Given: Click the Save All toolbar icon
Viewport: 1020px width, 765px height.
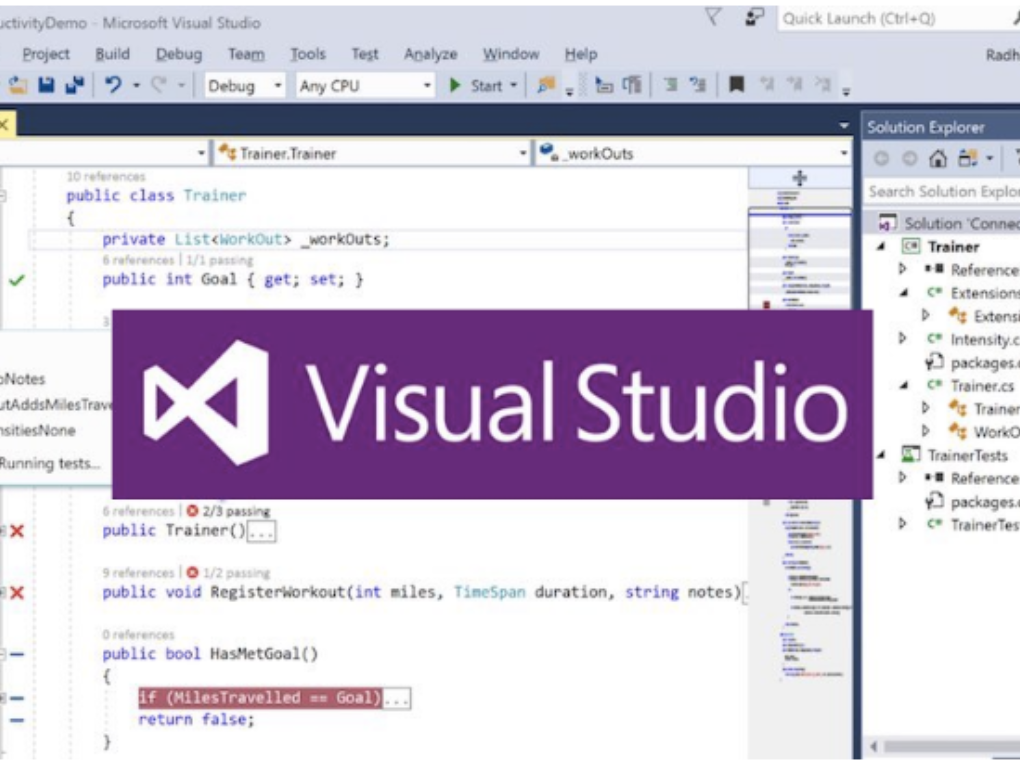Looking at the screenshot, I should 74,86.
